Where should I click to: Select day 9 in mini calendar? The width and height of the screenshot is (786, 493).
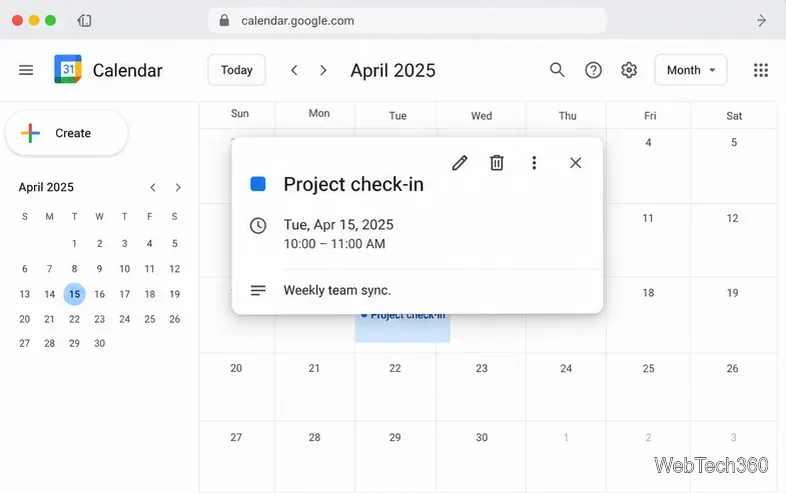point(100,269)
